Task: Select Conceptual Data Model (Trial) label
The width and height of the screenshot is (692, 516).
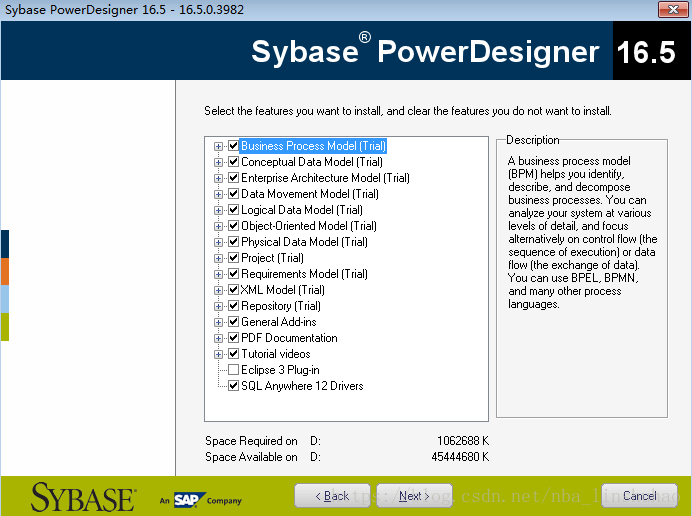Action: (312, 162)
